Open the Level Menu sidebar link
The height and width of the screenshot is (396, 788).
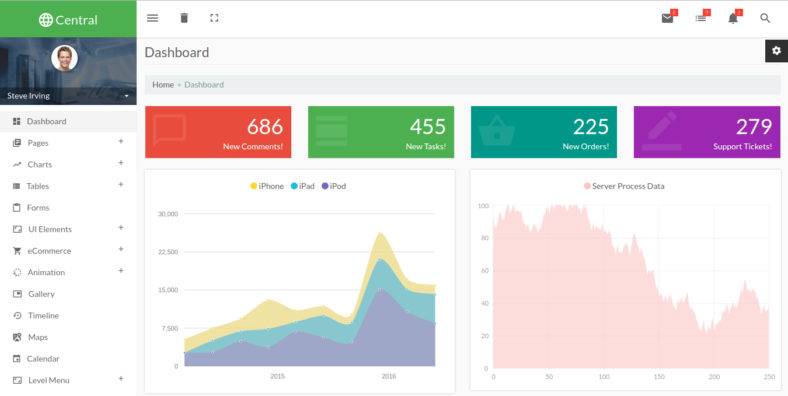[x=49, y=380]
